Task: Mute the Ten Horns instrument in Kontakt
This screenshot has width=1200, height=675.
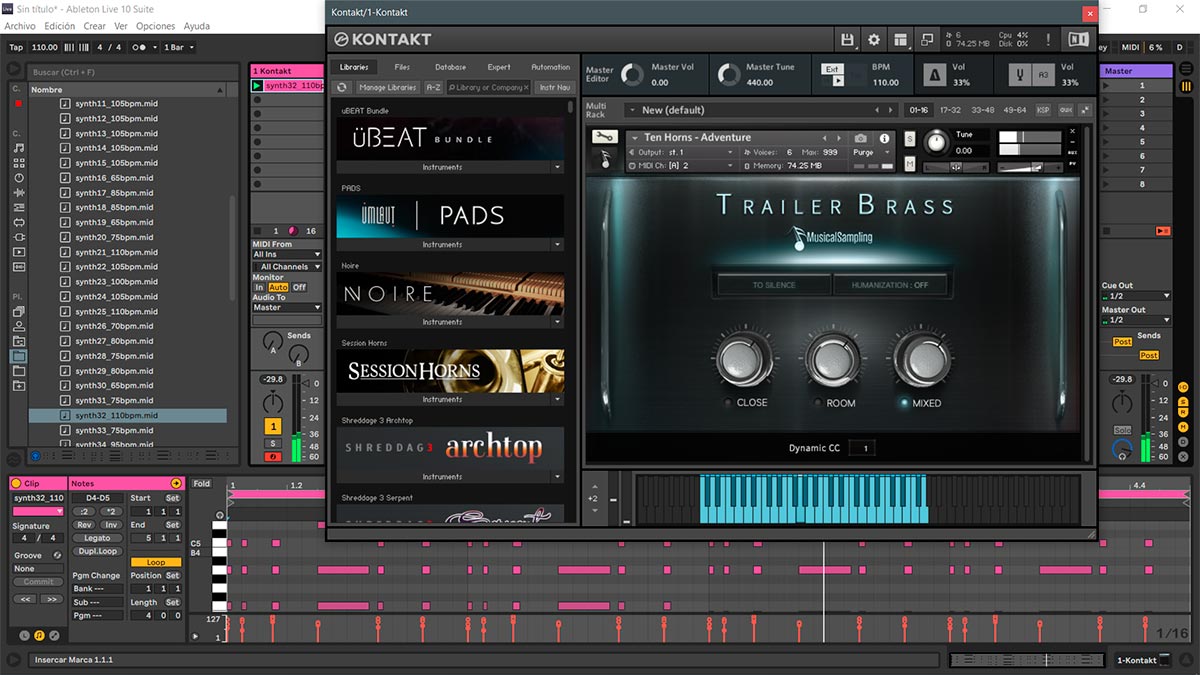Action: [910, 164]
